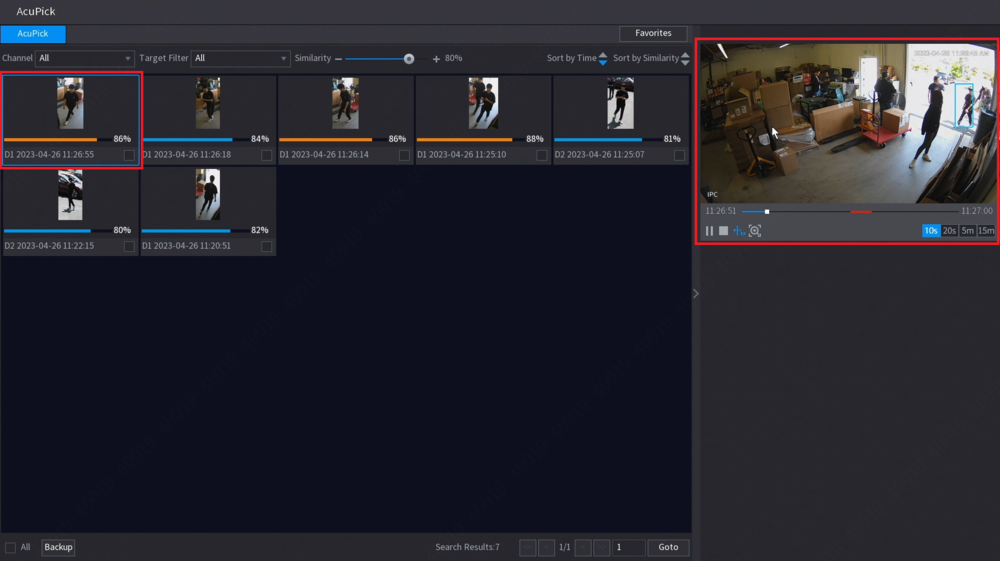Image resolution: width=1000 pixels, height=561 pixels.
Task: Collapse the preview panel with the chevron
Action: [696, 293]
